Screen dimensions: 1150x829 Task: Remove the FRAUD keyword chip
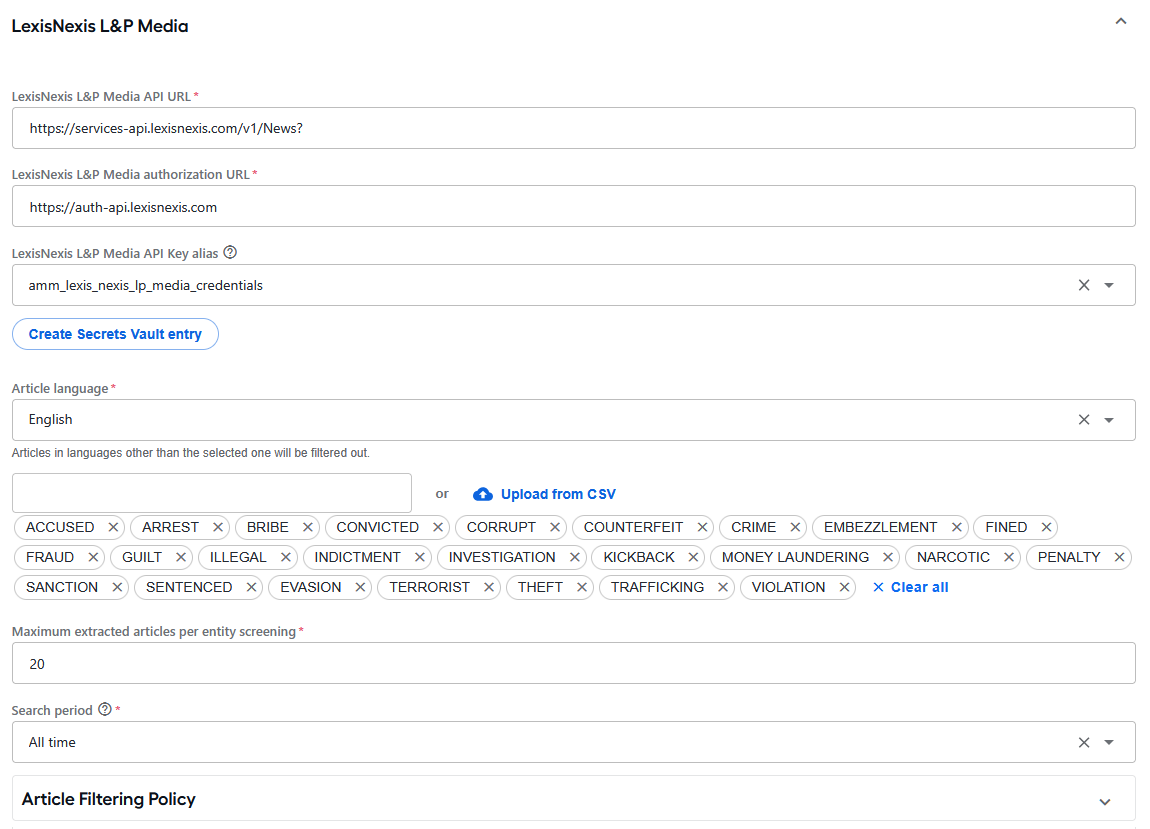coord(93,558)
